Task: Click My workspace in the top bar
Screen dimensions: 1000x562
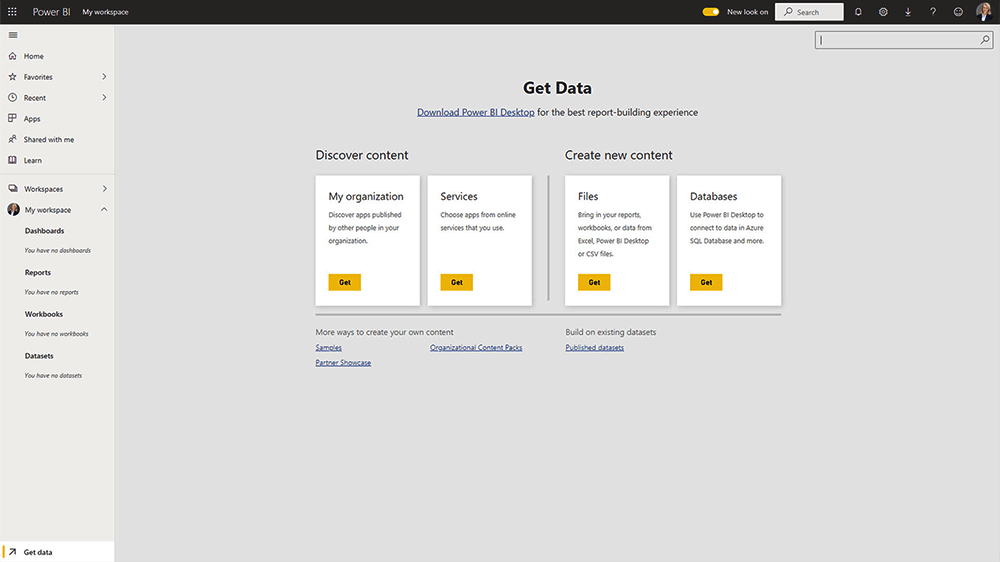Action: (105, 12)
